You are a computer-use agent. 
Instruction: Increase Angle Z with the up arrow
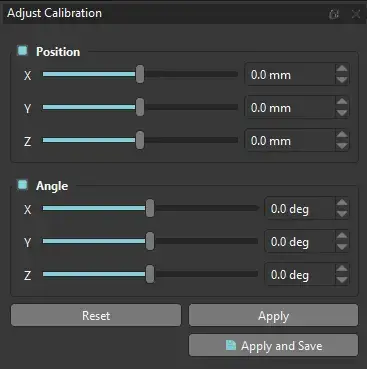342,269
